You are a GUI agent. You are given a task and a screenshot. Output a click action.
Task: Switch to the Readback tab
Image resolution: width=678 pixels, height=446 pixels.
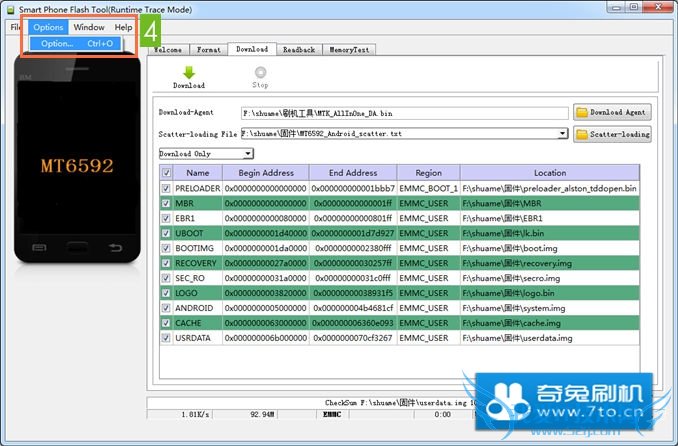(x=298, y=49)
